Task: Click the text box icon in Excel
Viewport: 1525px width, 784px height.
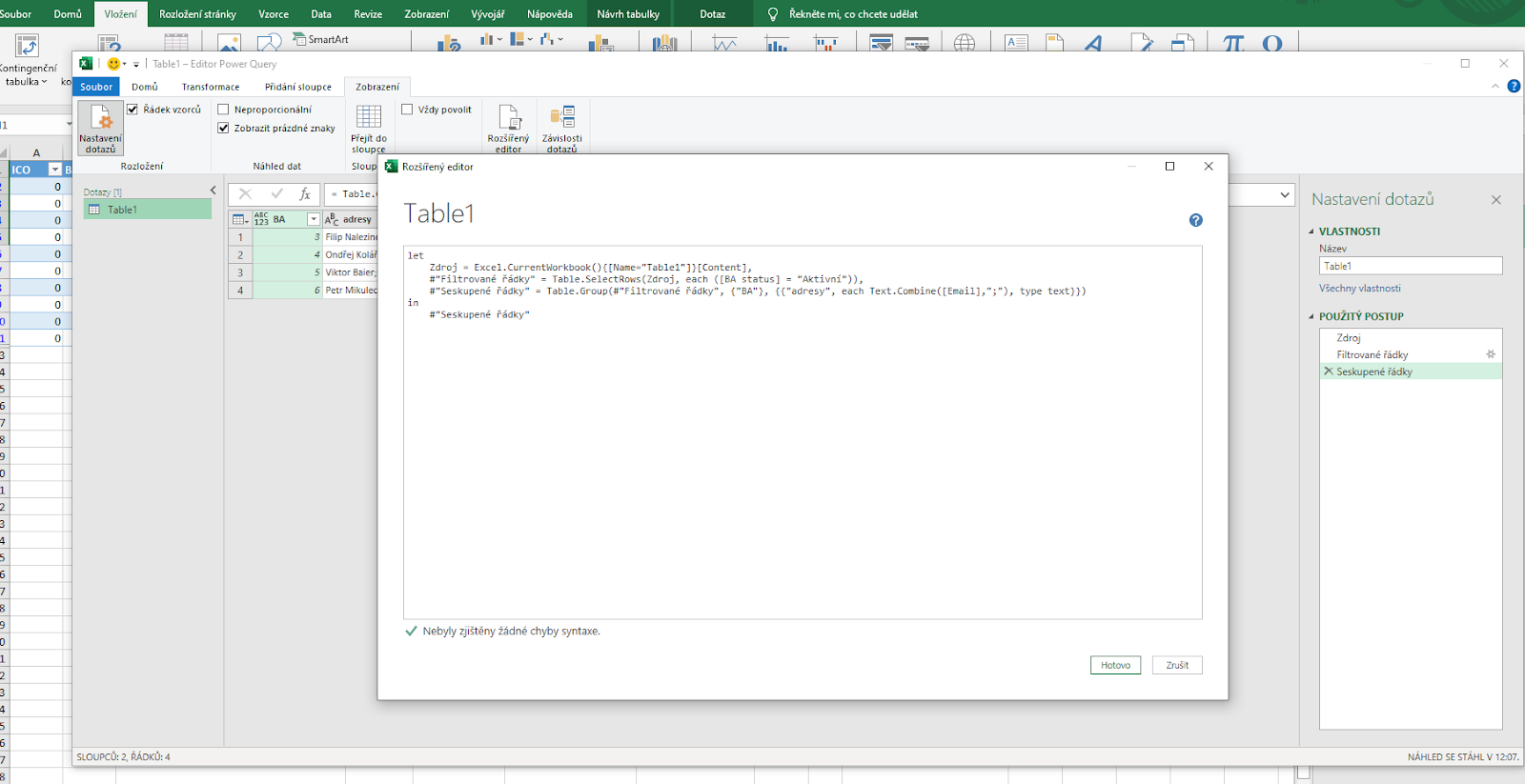Action: pos(1016,44)
